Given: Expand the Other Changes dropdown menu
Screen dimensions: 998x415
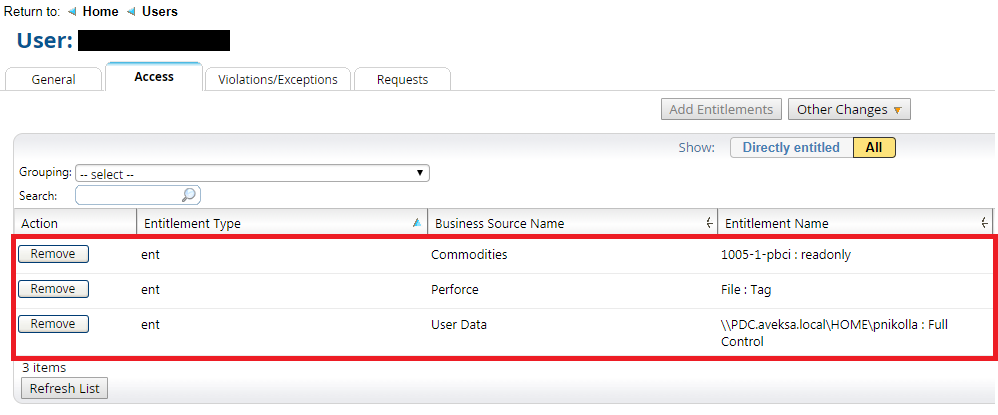Looking at the screenshot, I should coord(848,110).
